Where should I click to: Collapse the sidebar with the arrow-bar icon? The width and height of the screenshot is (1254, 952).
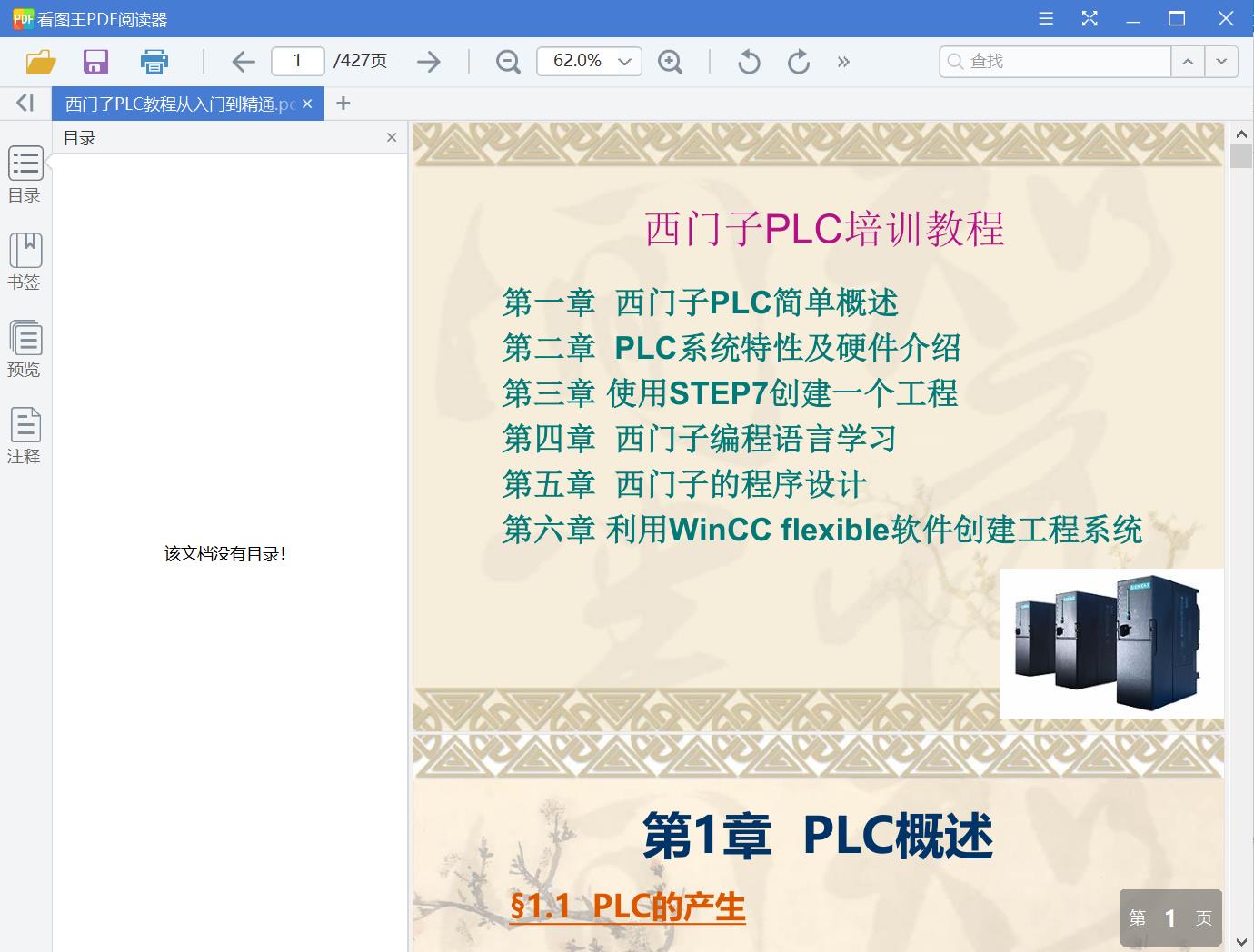25,104
